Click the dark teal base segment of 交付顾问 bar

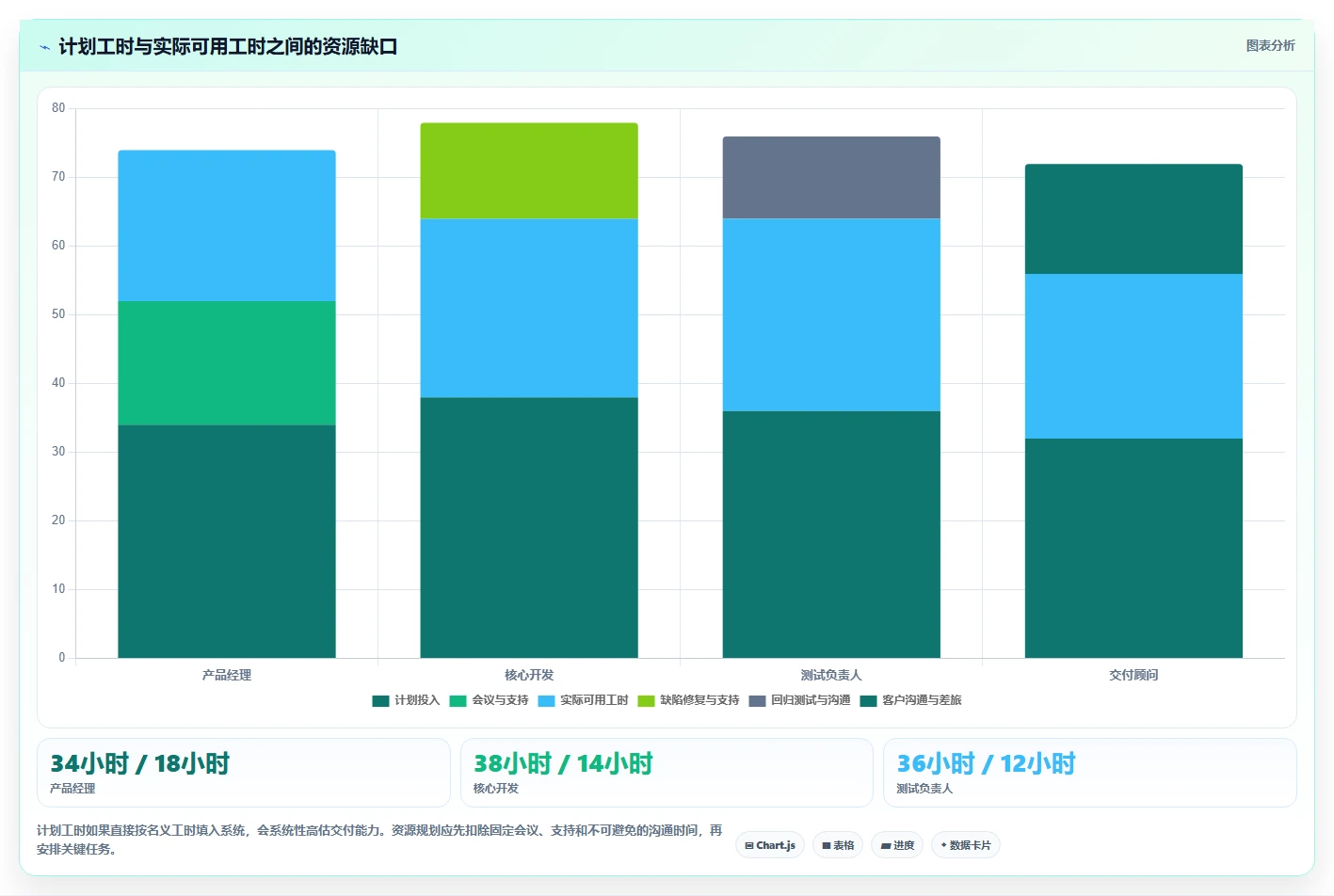pyautogui.click(x=1133, y=548)
